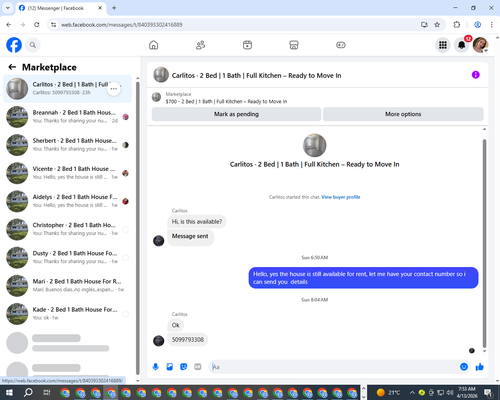Click the 'Ok' message from Carlitos
The width and height of the screenshot is (500, 400).
tap(176, 325)
